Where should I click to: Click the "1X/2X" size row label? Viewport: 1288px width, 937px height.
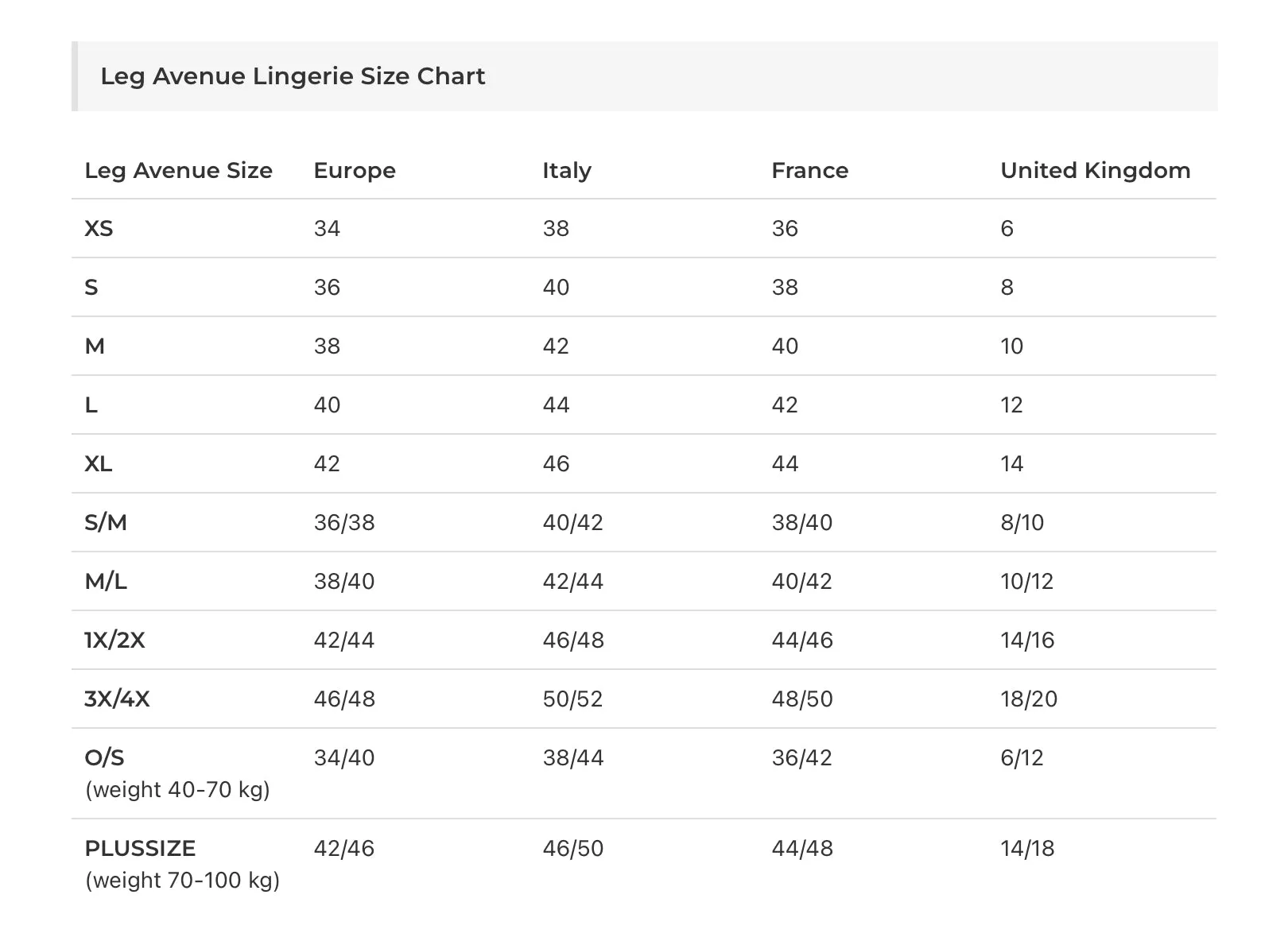click(115, 641)
